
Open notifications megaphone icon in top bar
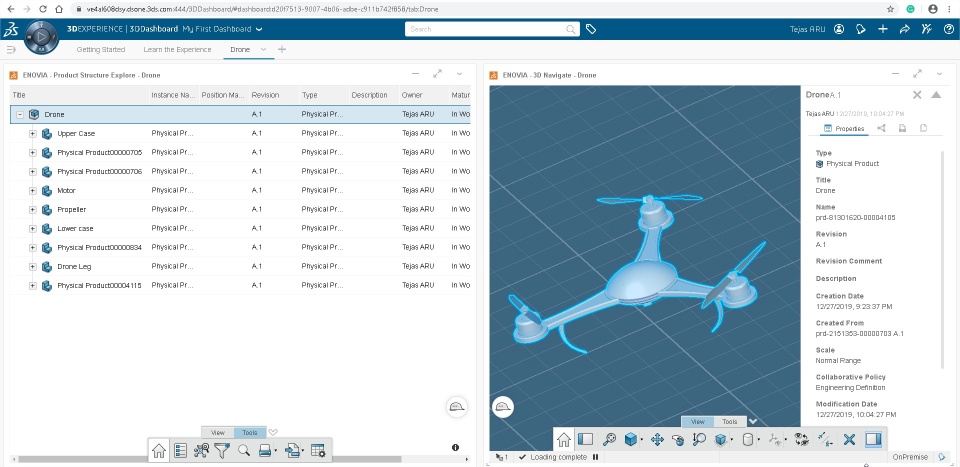coord(861,29)
